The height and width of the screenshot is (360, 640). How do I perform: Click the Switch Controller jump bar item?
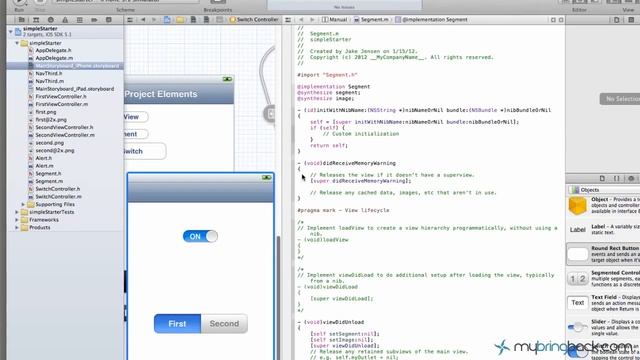pyautogui.click(x=254, y=20)
